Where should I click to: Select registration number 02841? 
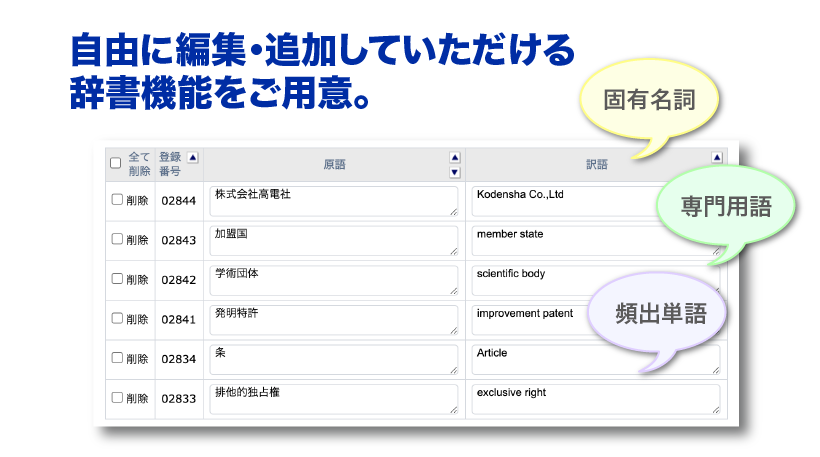coord(178,319)
